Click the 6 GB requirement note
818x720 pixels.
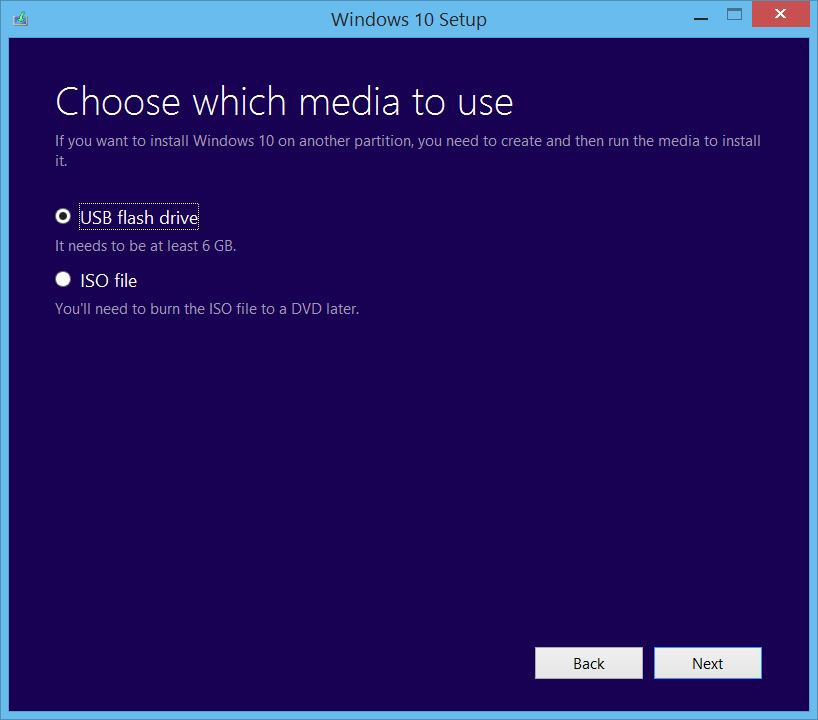click(150, 245)
